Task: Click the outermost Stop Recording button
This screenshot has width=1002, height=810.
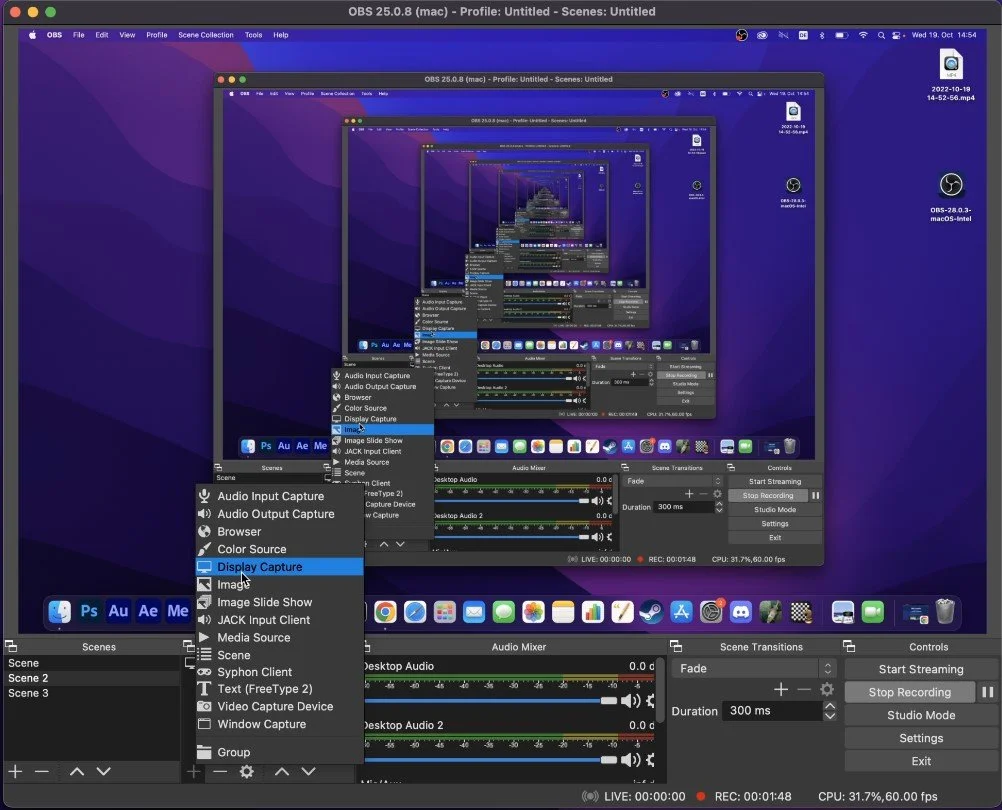Action: [x=909, y=692]
